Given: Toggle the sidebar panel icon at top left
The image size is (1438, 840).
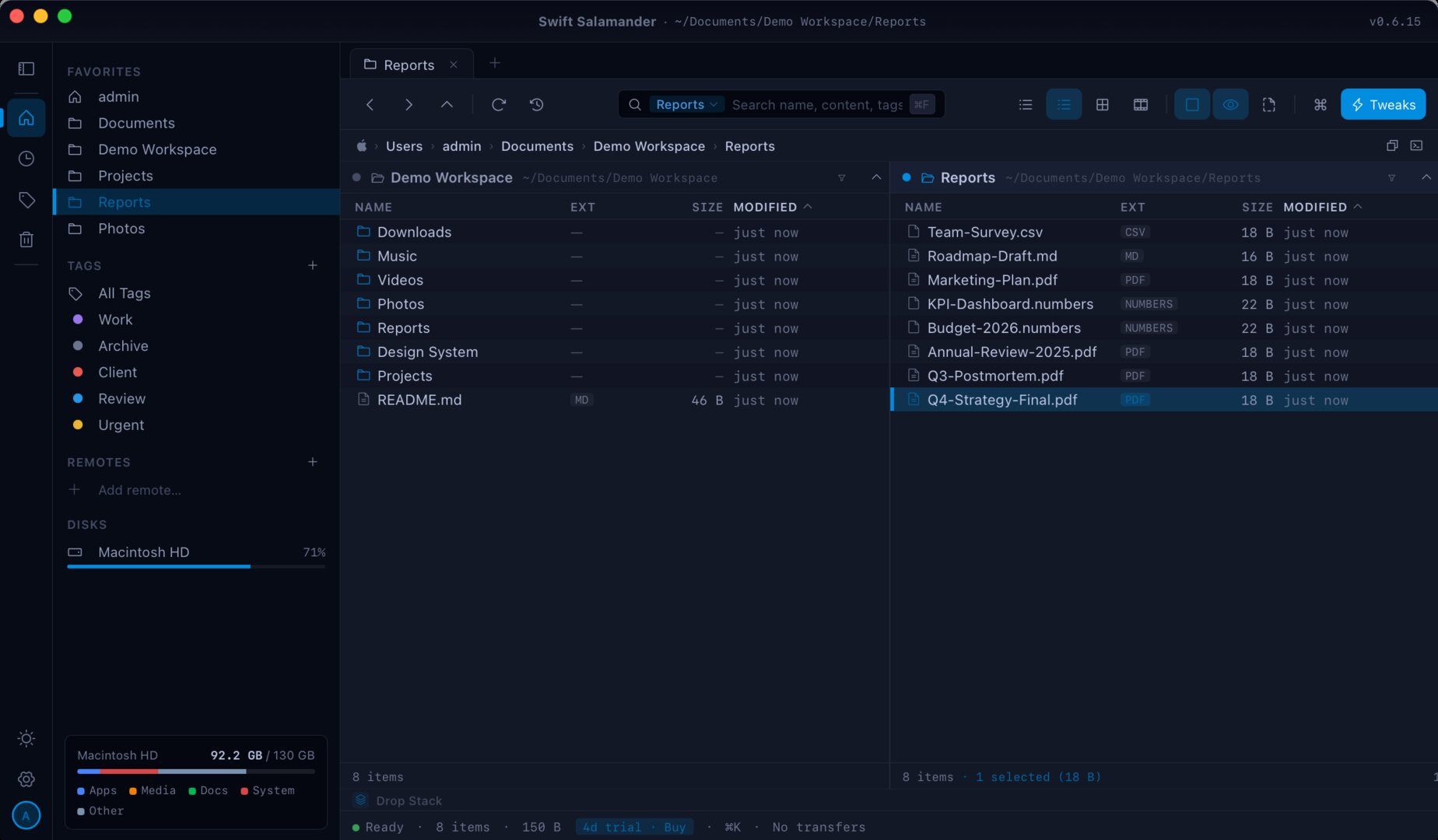Looking at the screenshot, I should pos(26,68).
